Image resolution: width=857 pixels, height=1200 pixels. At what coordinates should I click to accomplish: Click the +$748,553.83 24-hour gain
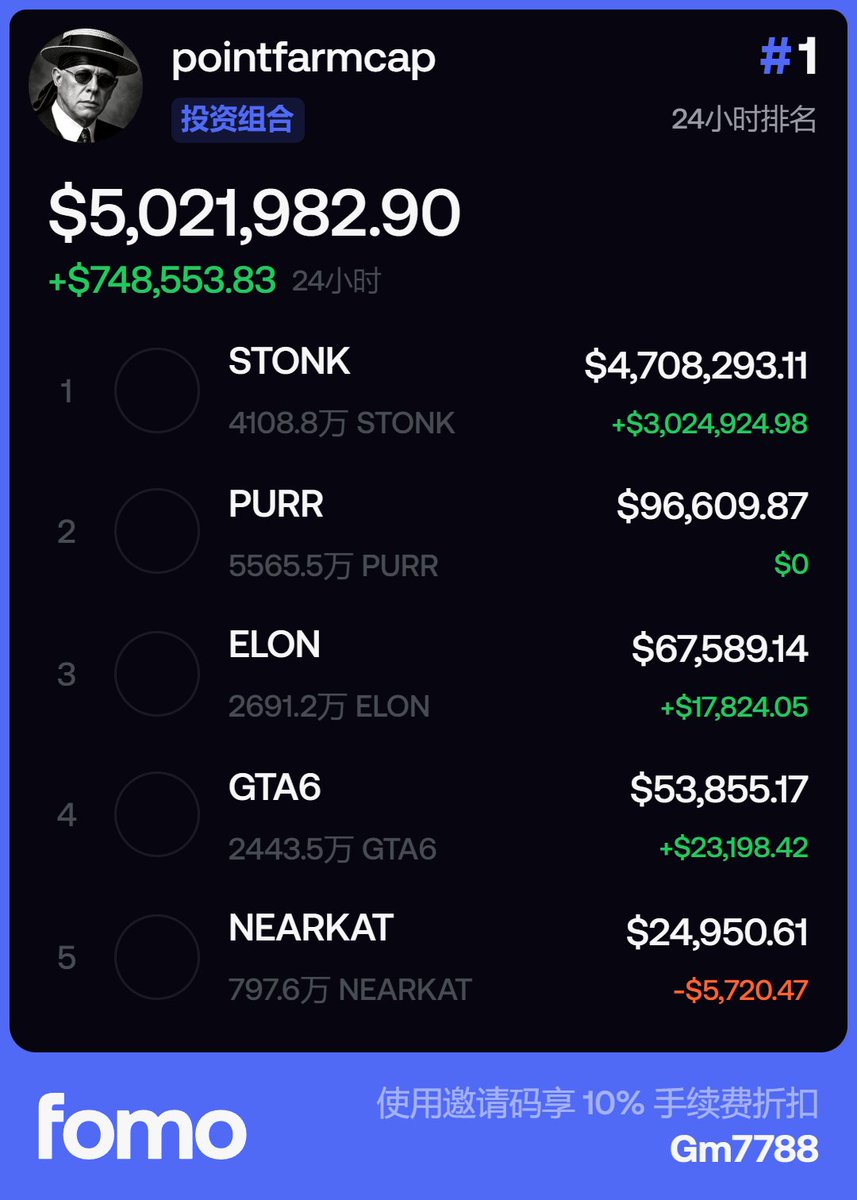pyautogui.click(x=162, y=281)
